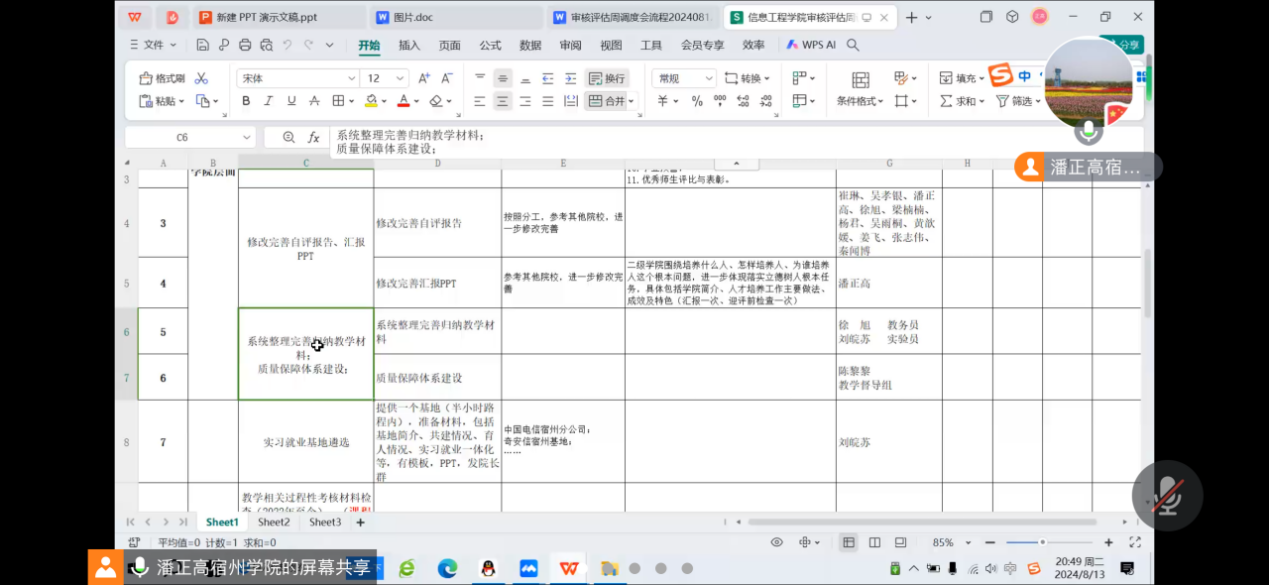Click the increase font size icon

pyautogui.click(x=423, y=79)
